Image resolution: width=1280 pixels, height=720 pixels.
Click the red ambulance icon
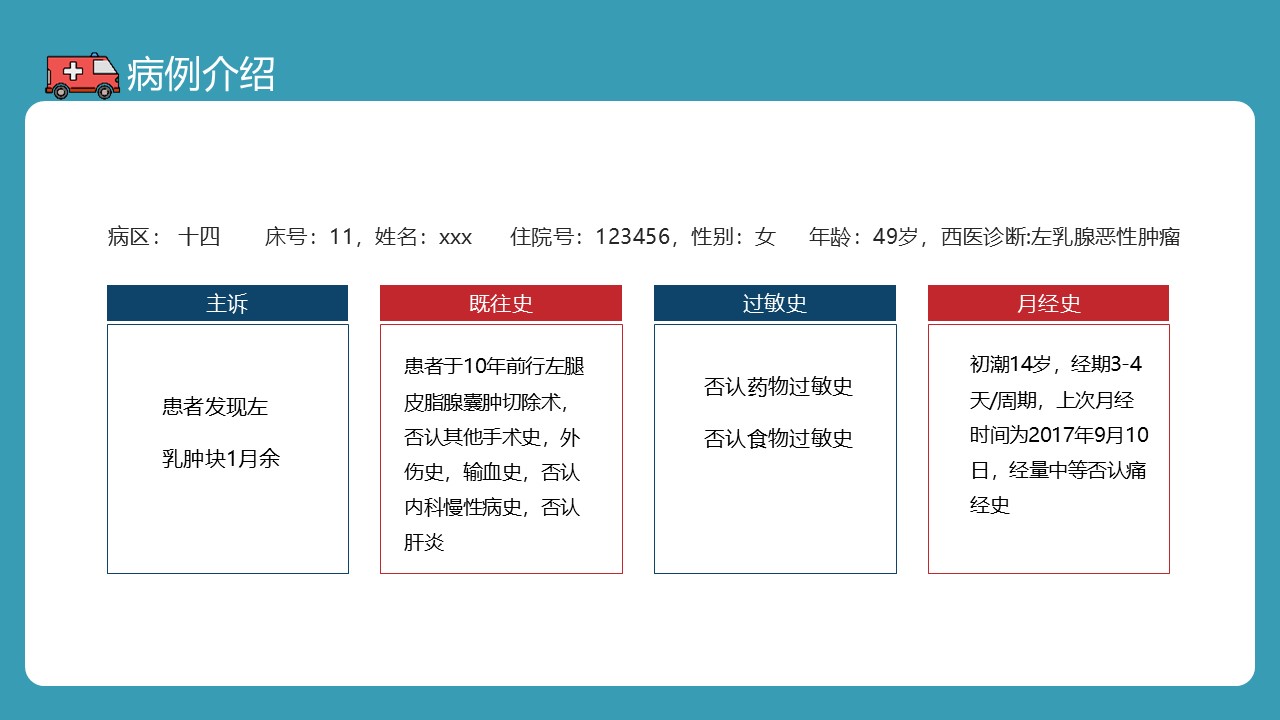coord(83,75)
